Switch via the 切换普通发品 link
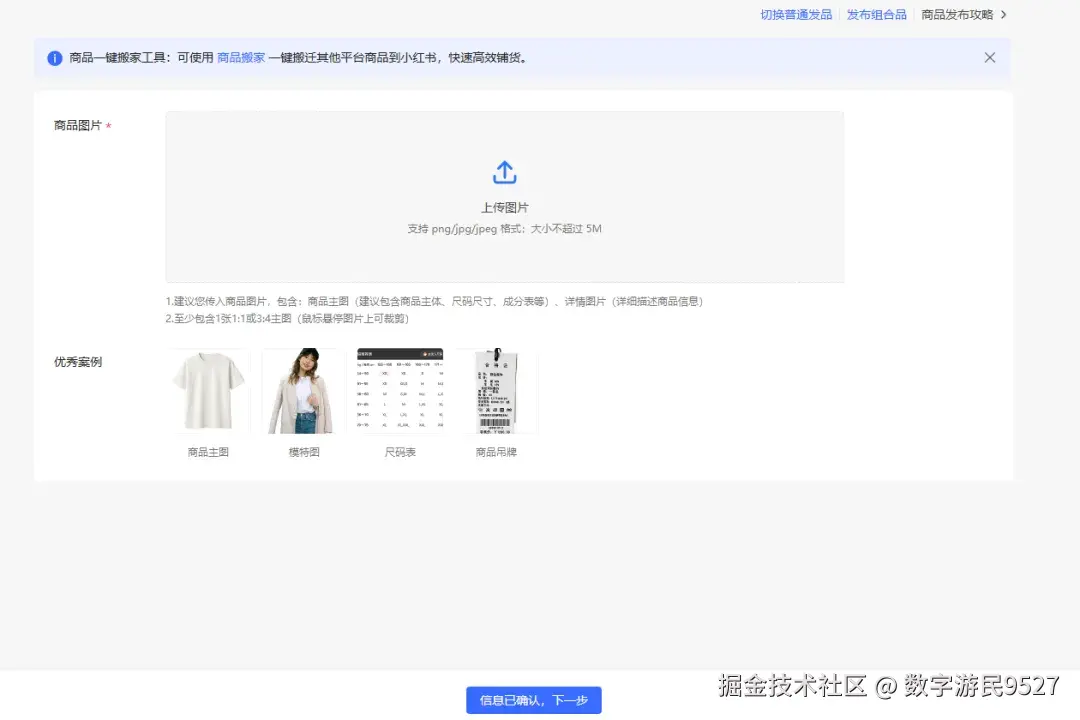The width and height of the screenshot is (1080, 720). pos(795,14)
